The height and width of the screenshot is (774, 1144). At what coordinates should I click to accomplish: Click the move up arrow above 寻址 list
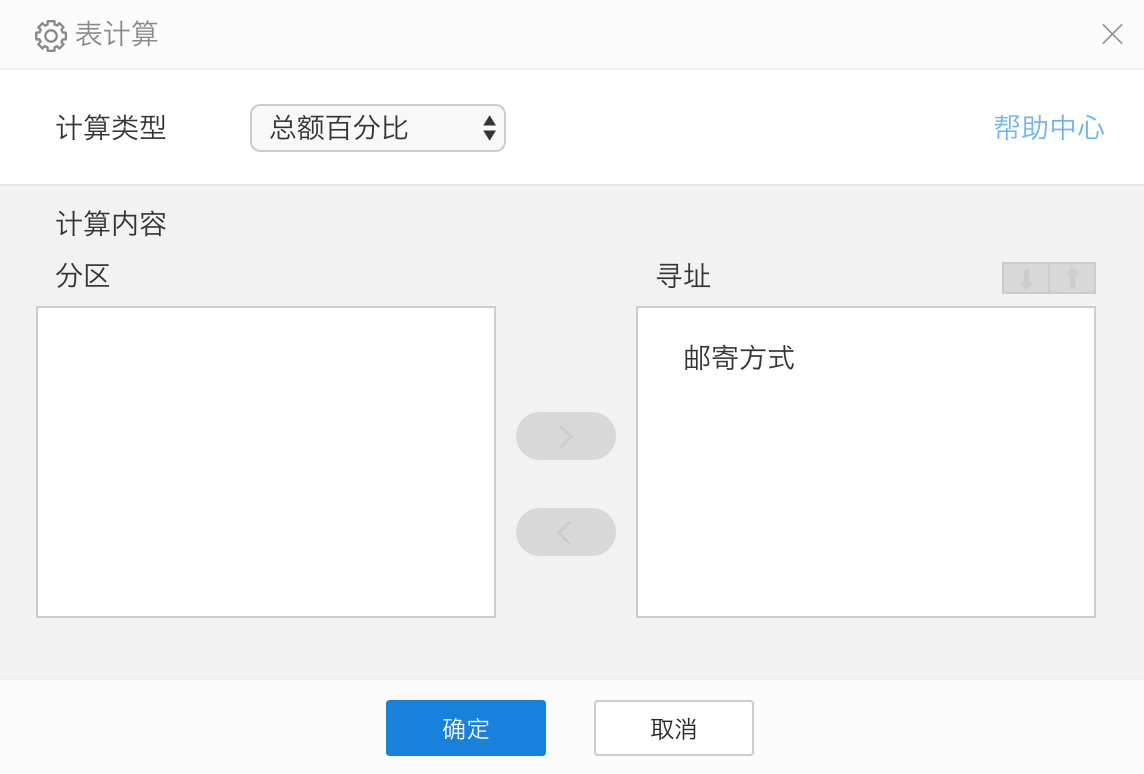pos(1072,278)
